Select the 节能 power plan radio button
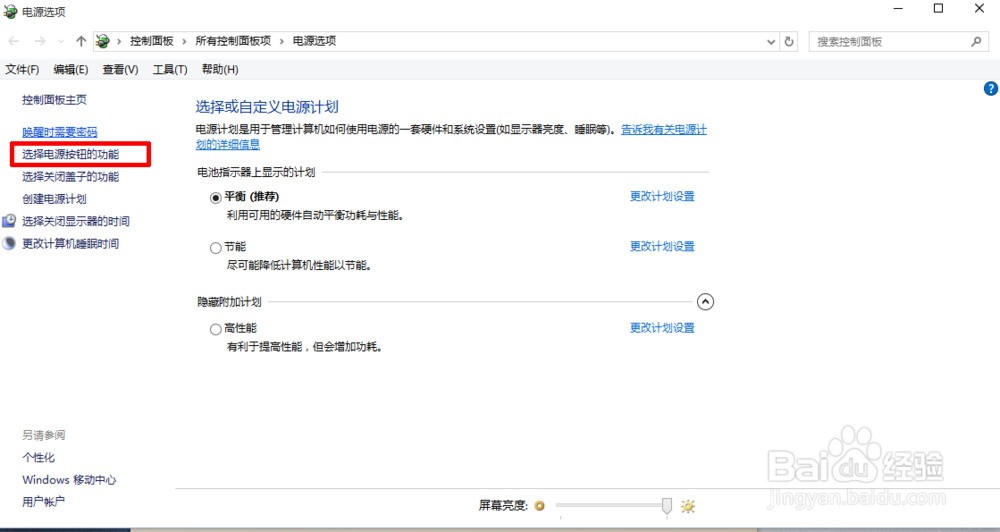Viewport: 1000px width, 532px height. tap(216, 248)
